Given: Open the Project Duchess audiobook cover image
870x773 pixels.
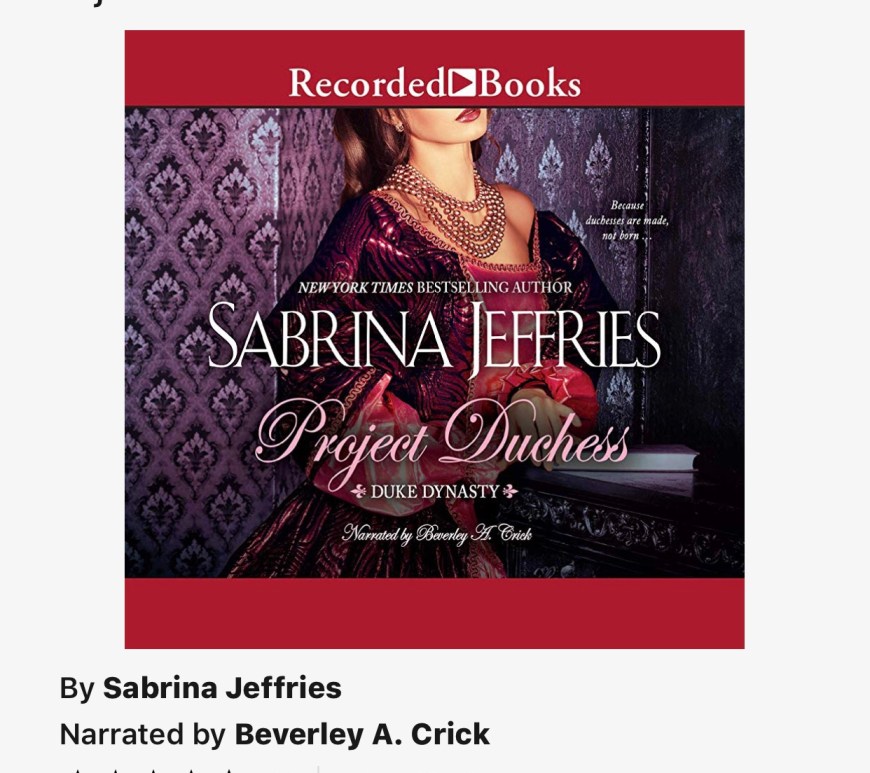Looking at the screenshot, I should 434,339.
